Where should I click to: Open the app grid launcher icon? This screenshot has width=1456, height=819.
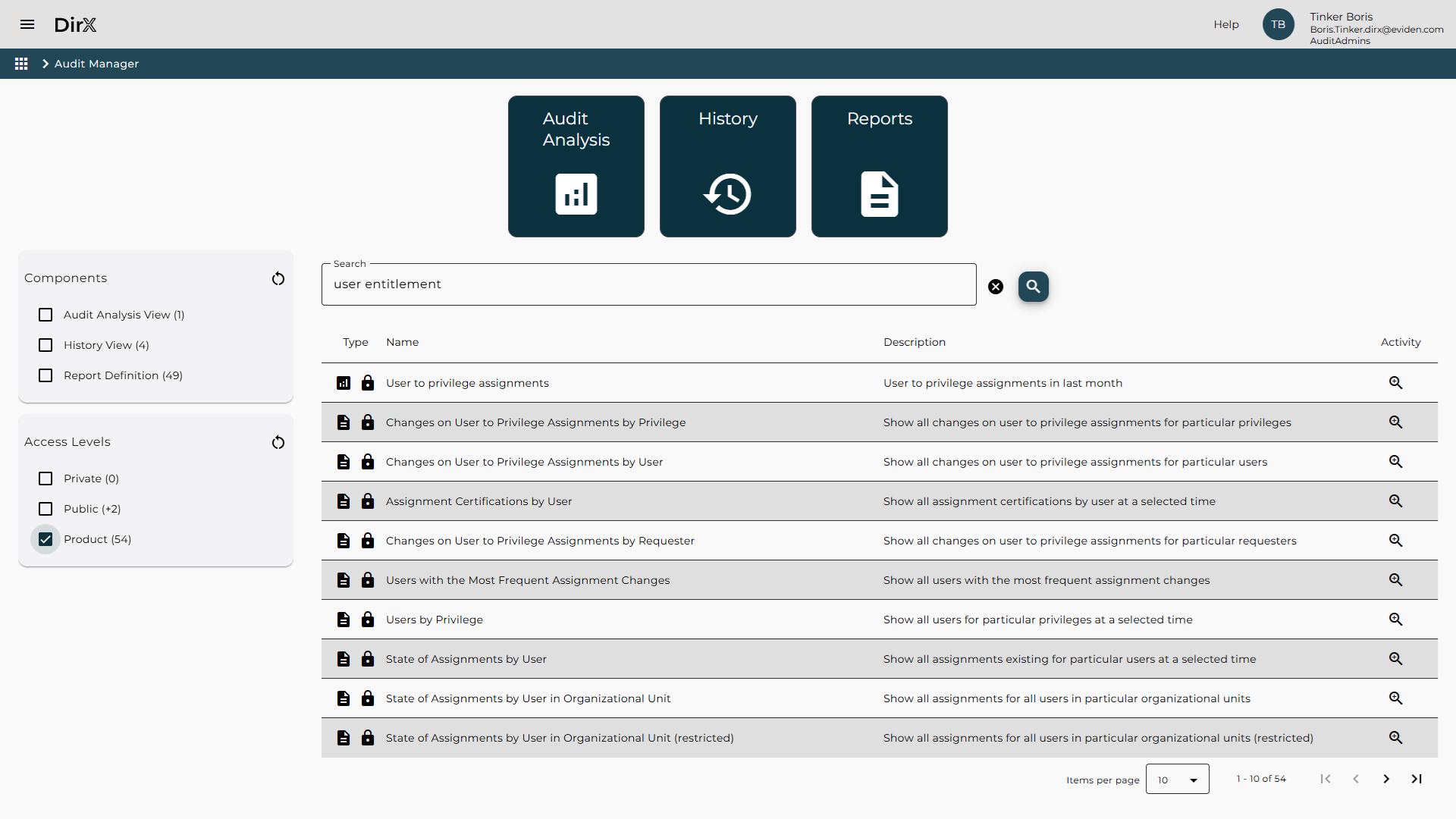[21, 64]
